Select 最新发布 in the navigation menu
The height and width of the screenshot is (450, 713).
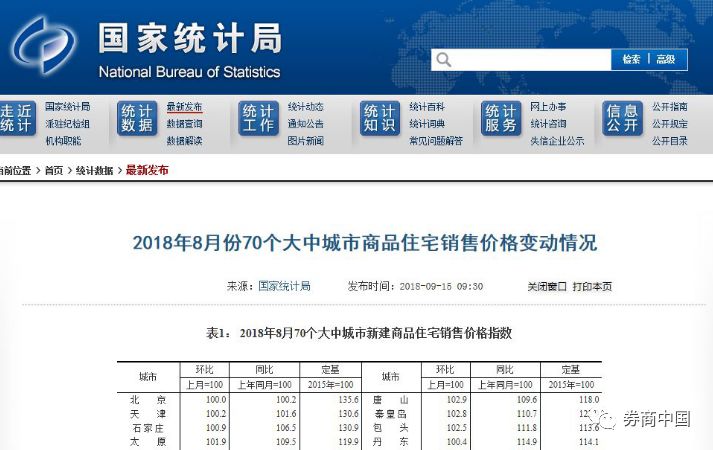184,106
